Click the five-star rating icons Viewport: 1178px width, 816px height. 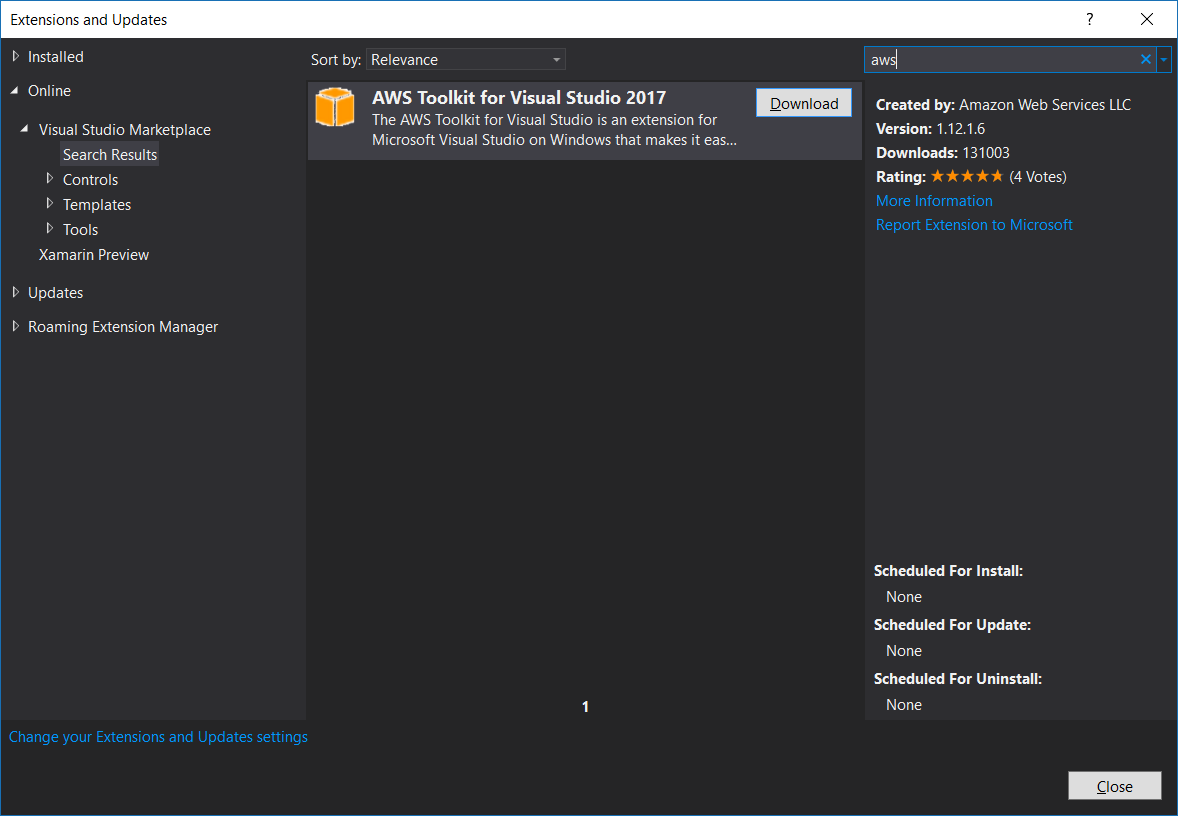[966, 177]
